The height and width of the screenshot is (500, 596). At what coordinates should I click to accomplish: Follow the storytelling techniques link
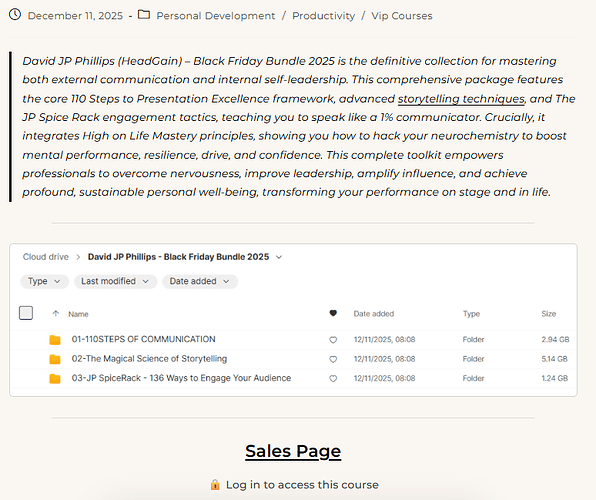click(x=461, y=99)
